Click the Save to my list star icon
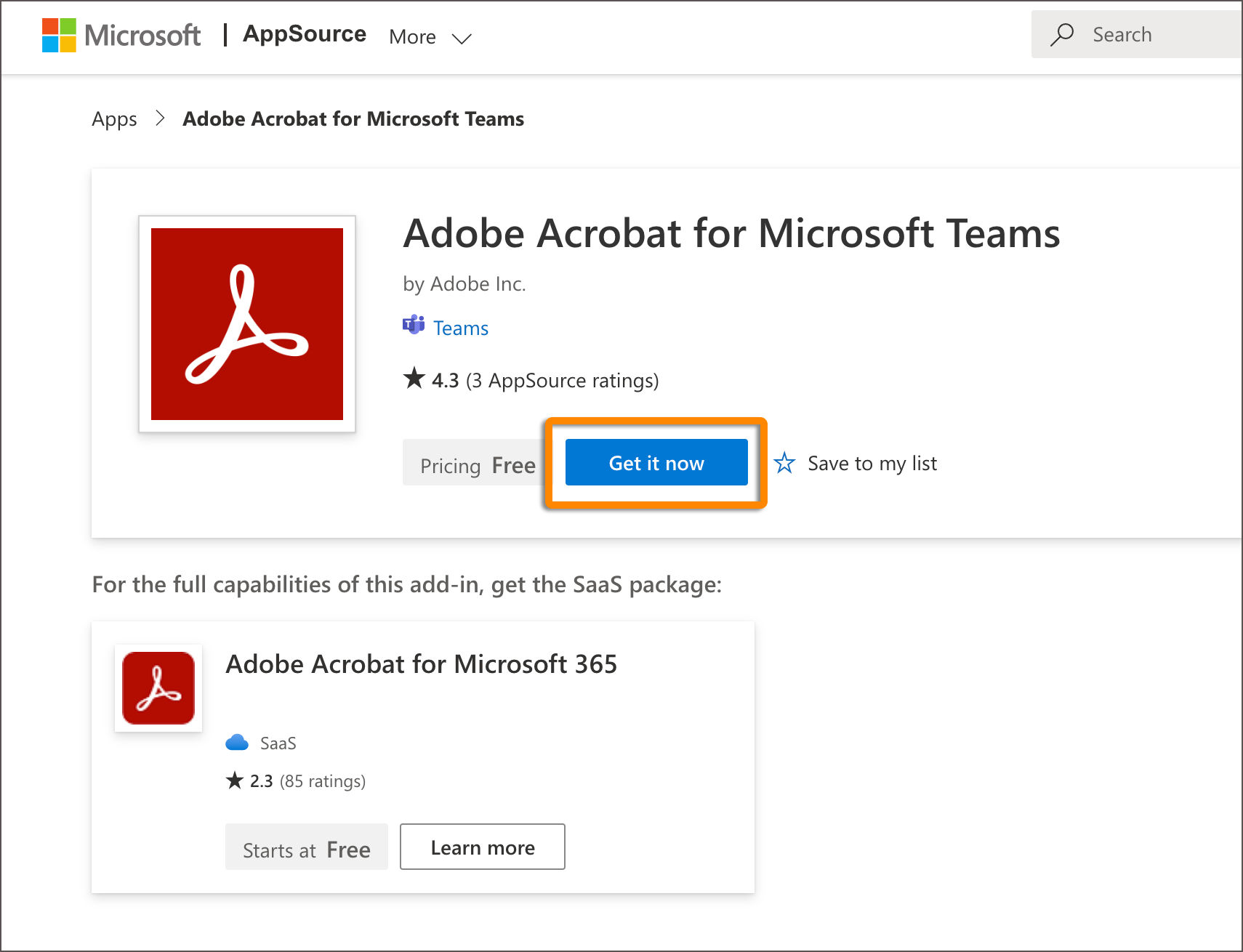The height and width of the screenshot is (952, 1243). click(784, 463)
